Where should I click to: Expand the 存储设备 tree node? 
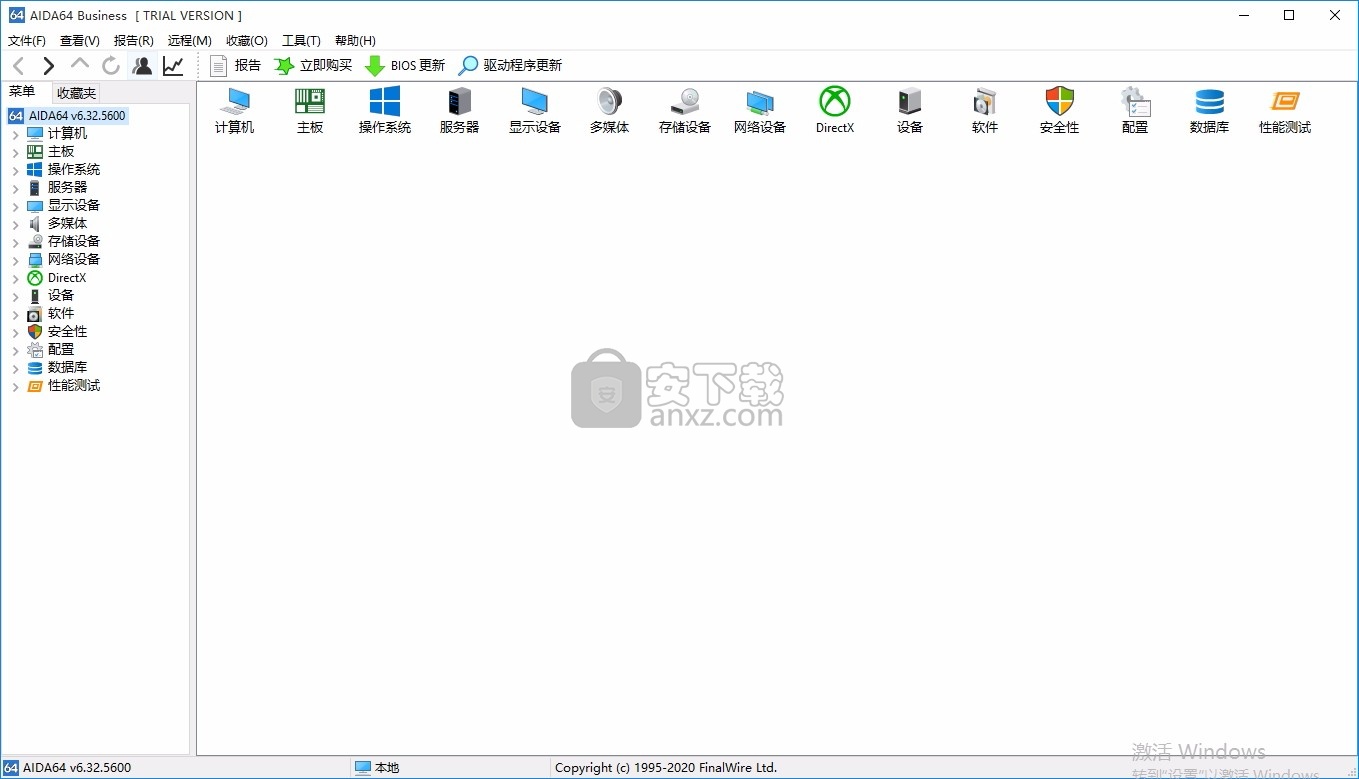tap(15, 242)
